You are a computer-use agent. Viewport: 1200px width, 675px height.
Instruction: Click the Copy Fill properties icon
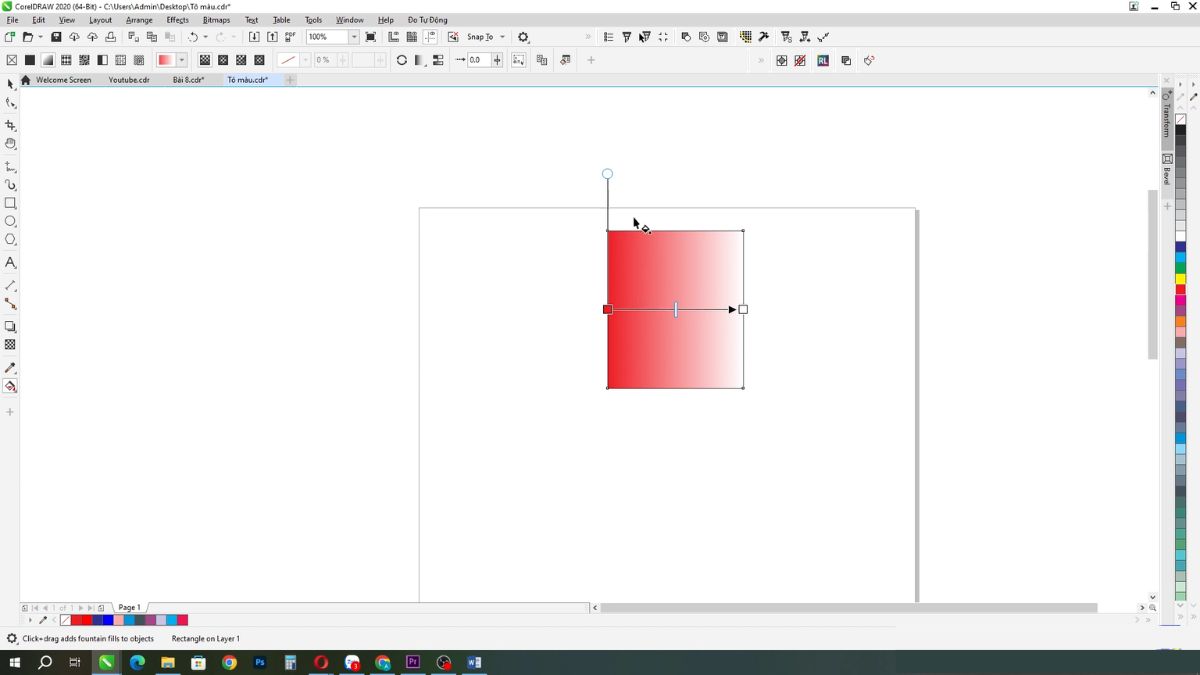(x=542, y=60)
